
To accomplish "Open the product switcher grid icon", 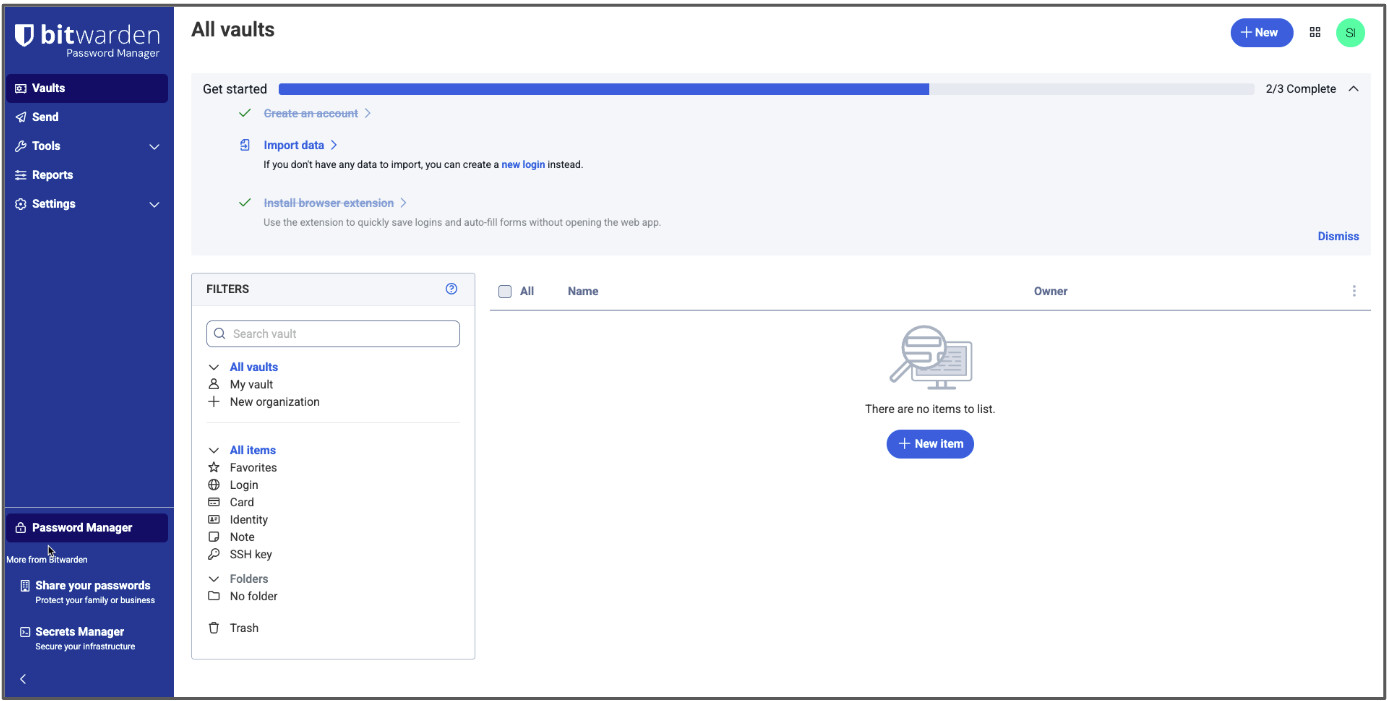I will point(1314,32).
